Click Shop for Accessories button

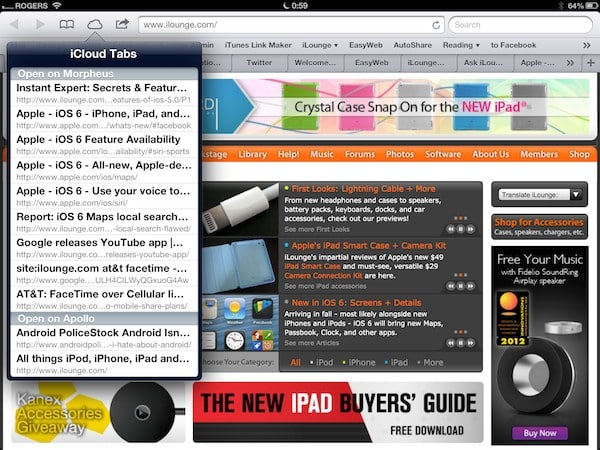540,227
